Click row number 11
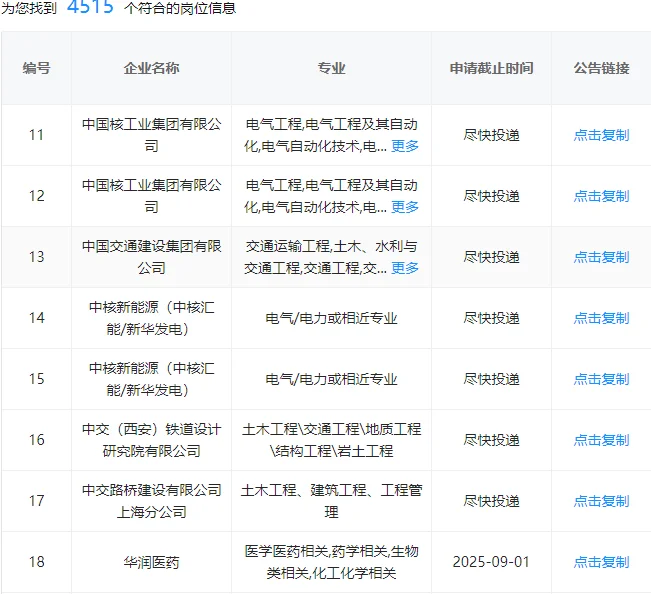The width and height of the screenshot is (651, 594). click(37, 135)
